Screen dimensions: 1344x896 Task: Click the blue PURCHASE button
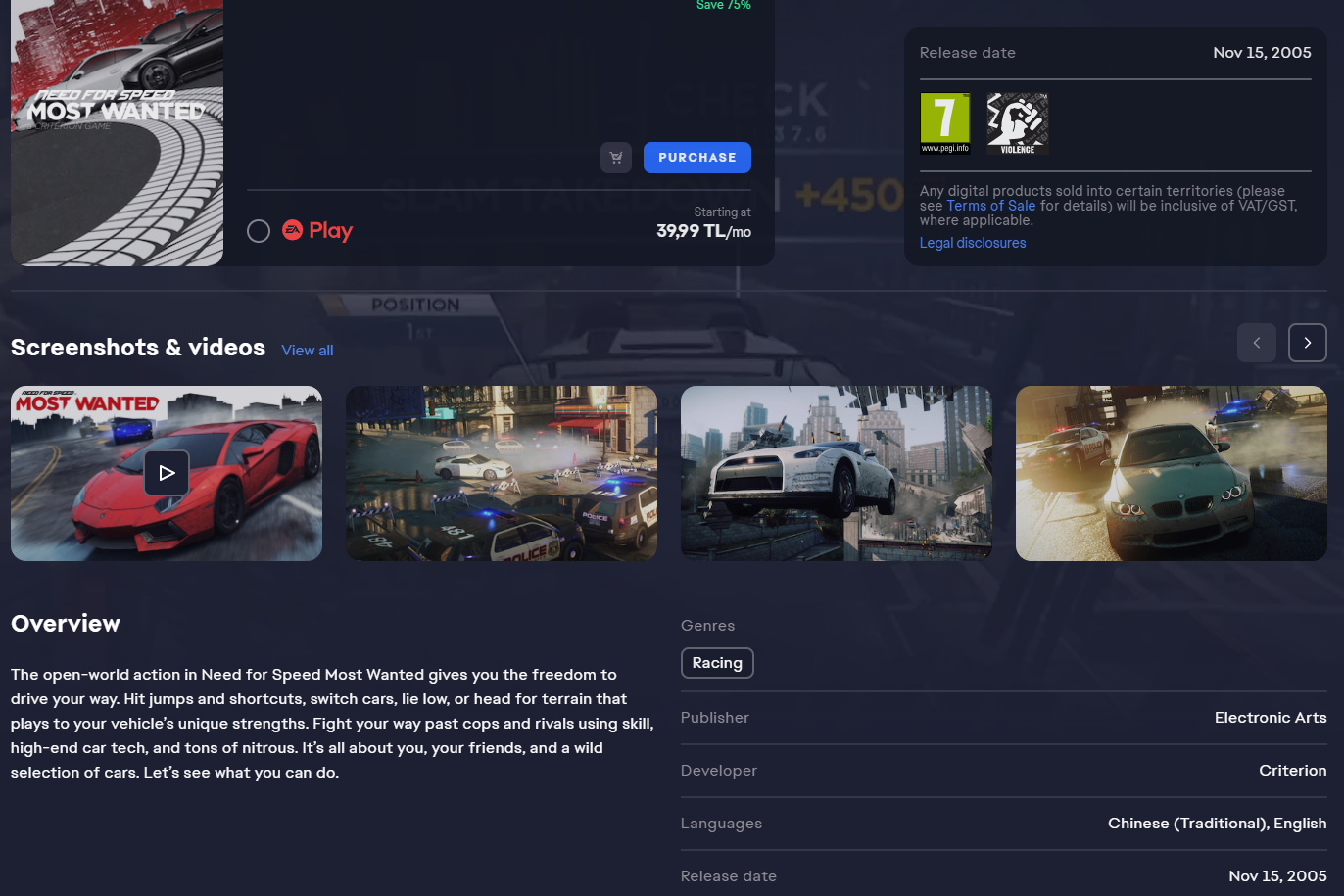(697, 158)
